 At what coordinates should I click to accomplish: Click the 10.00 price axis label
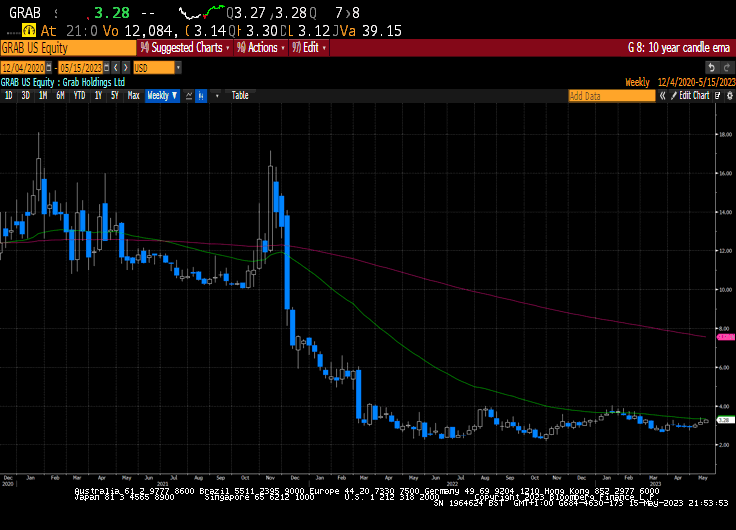tap(725, 290)
